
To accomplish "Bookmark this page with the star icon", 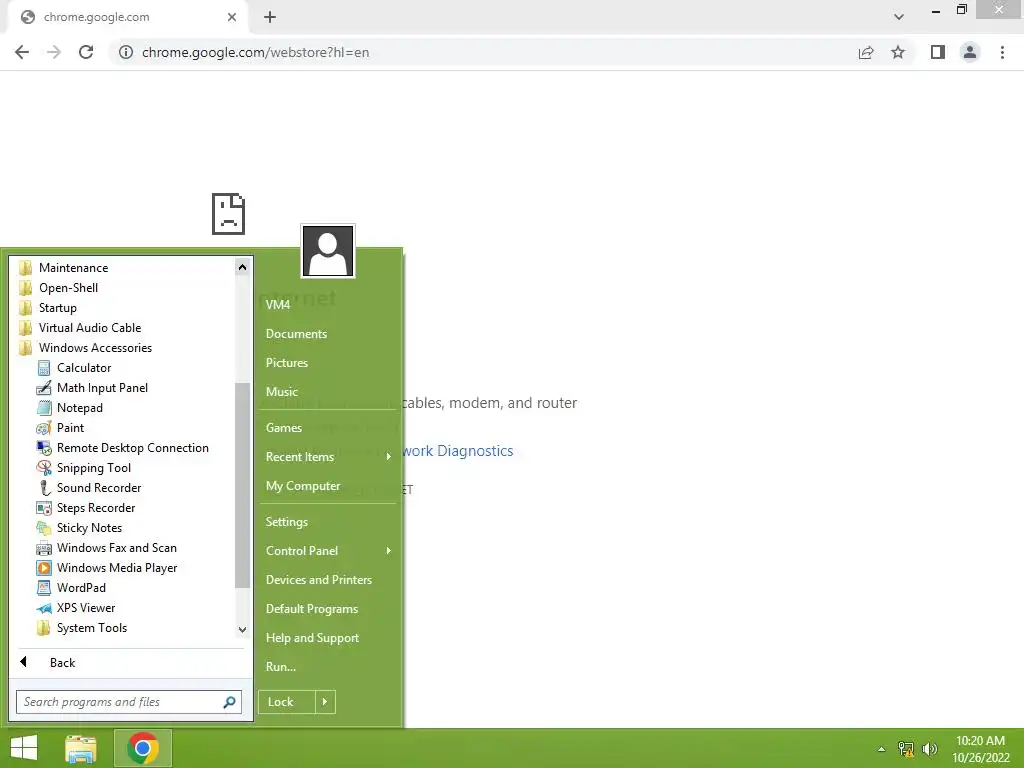I will [898, 52].
